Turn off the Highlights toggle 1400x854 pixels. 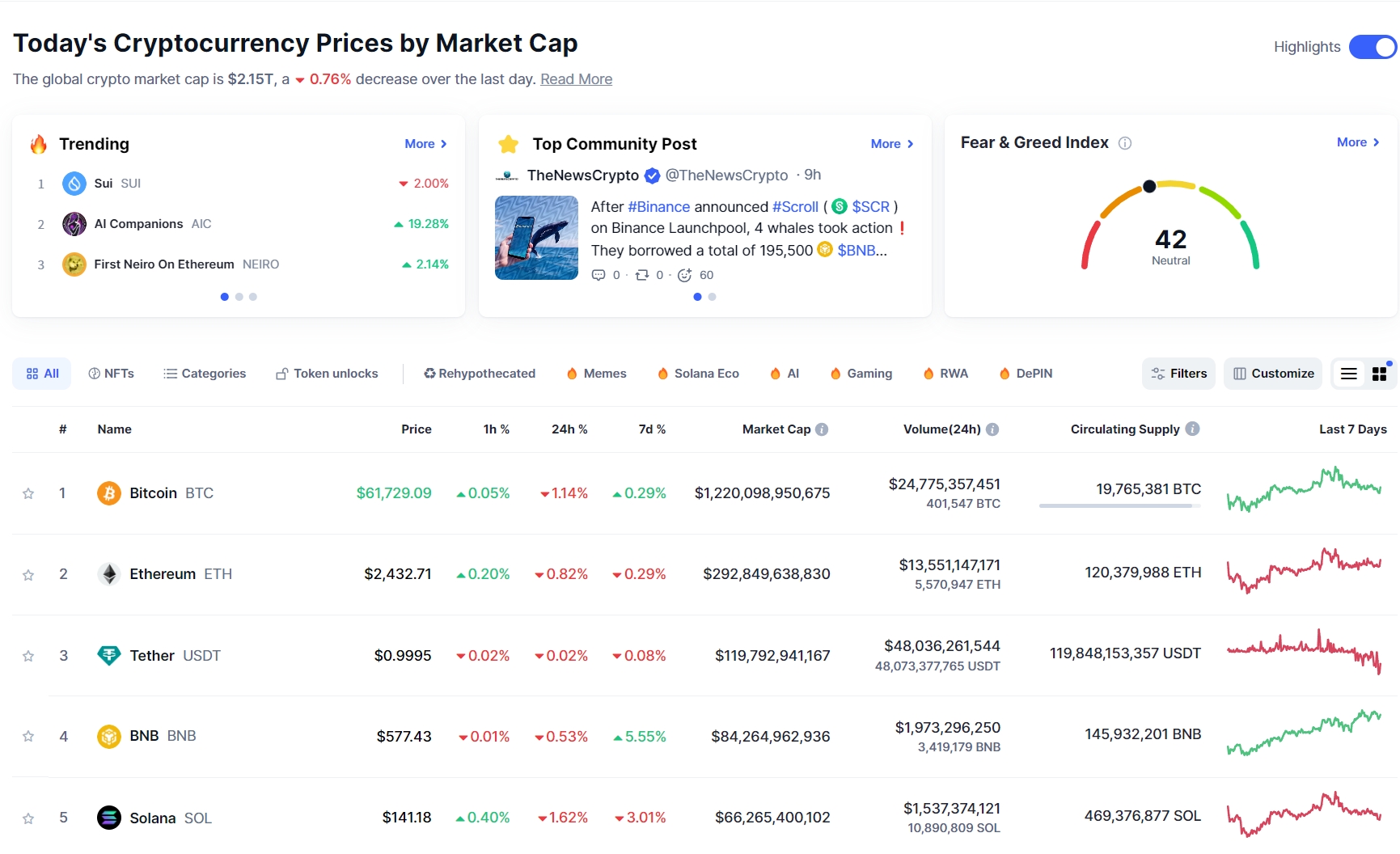(x=1373, y=47)
